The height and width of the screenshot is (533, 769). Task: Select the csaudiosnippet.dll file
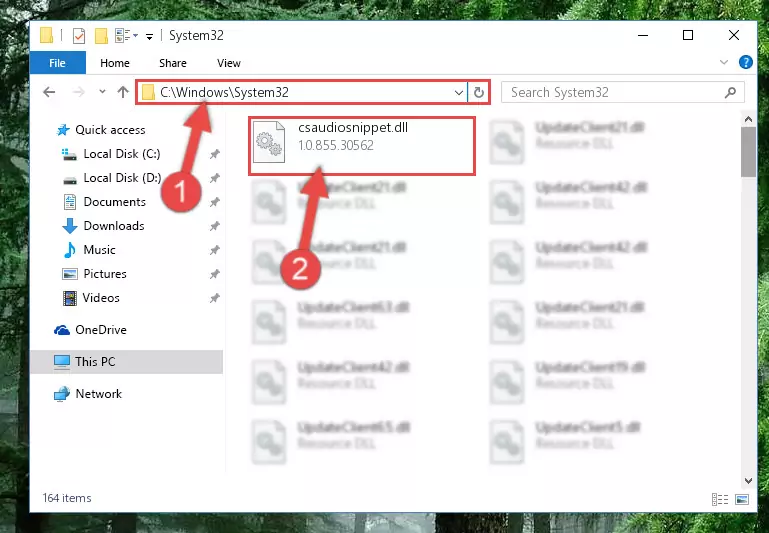[x=362, y=146]
